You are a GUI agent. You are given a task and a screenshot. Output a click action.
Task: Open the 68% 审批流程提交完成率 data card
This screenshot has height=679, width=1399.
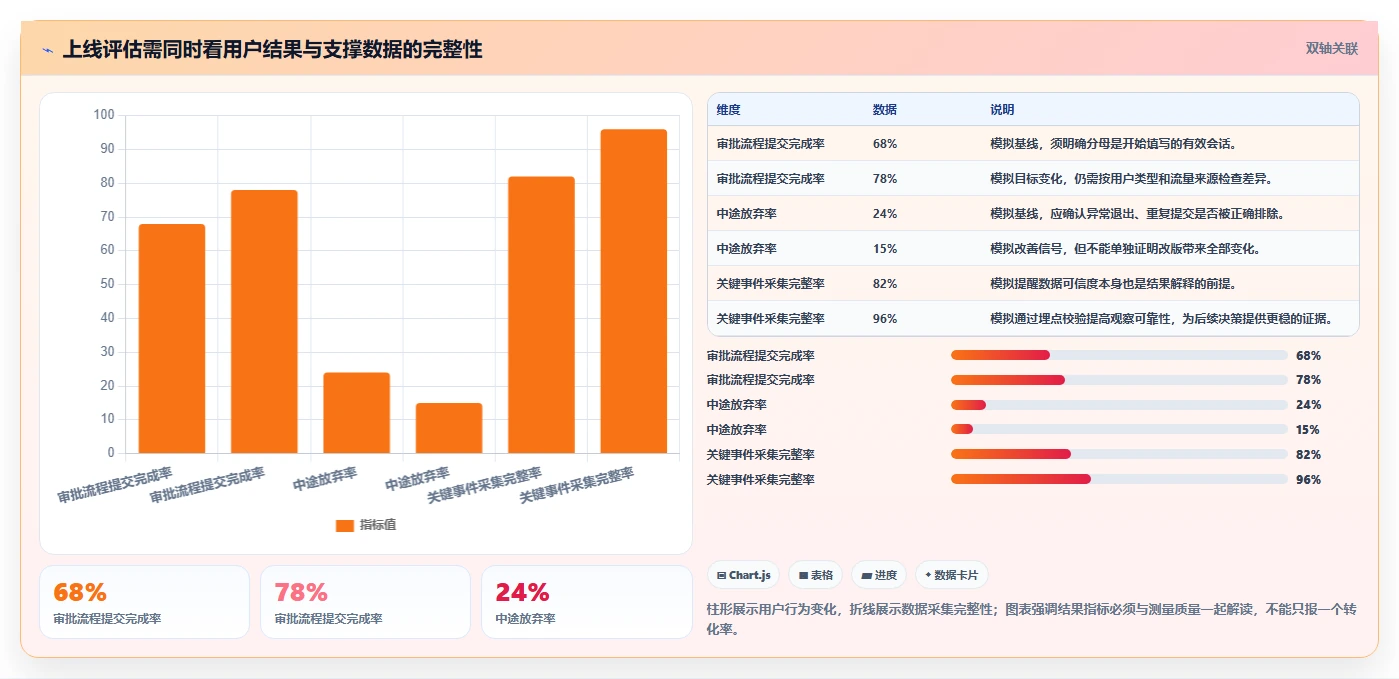(x=145, y=602)
